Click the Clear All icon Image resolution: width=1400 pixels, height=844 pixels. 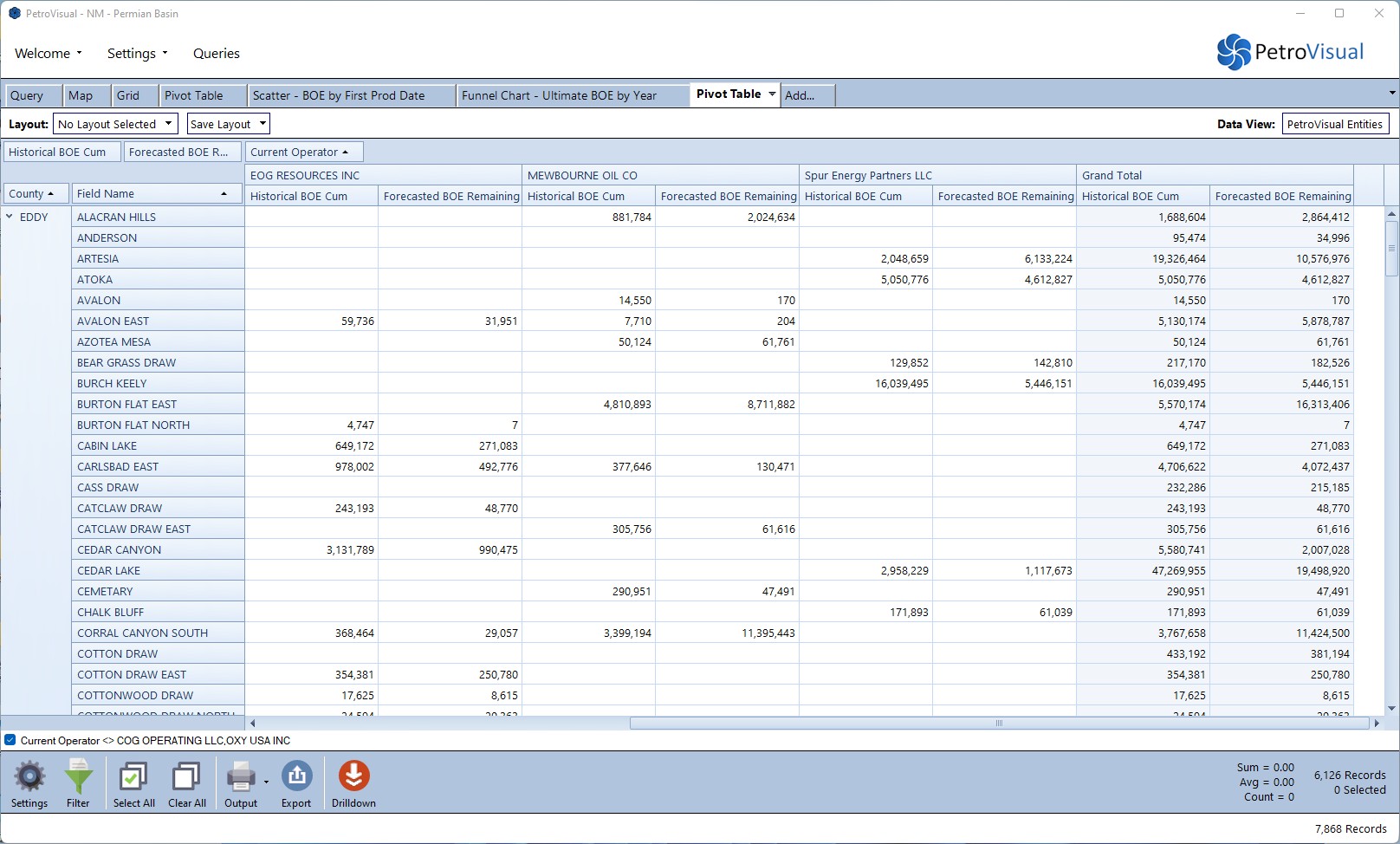tap(186, 776)
